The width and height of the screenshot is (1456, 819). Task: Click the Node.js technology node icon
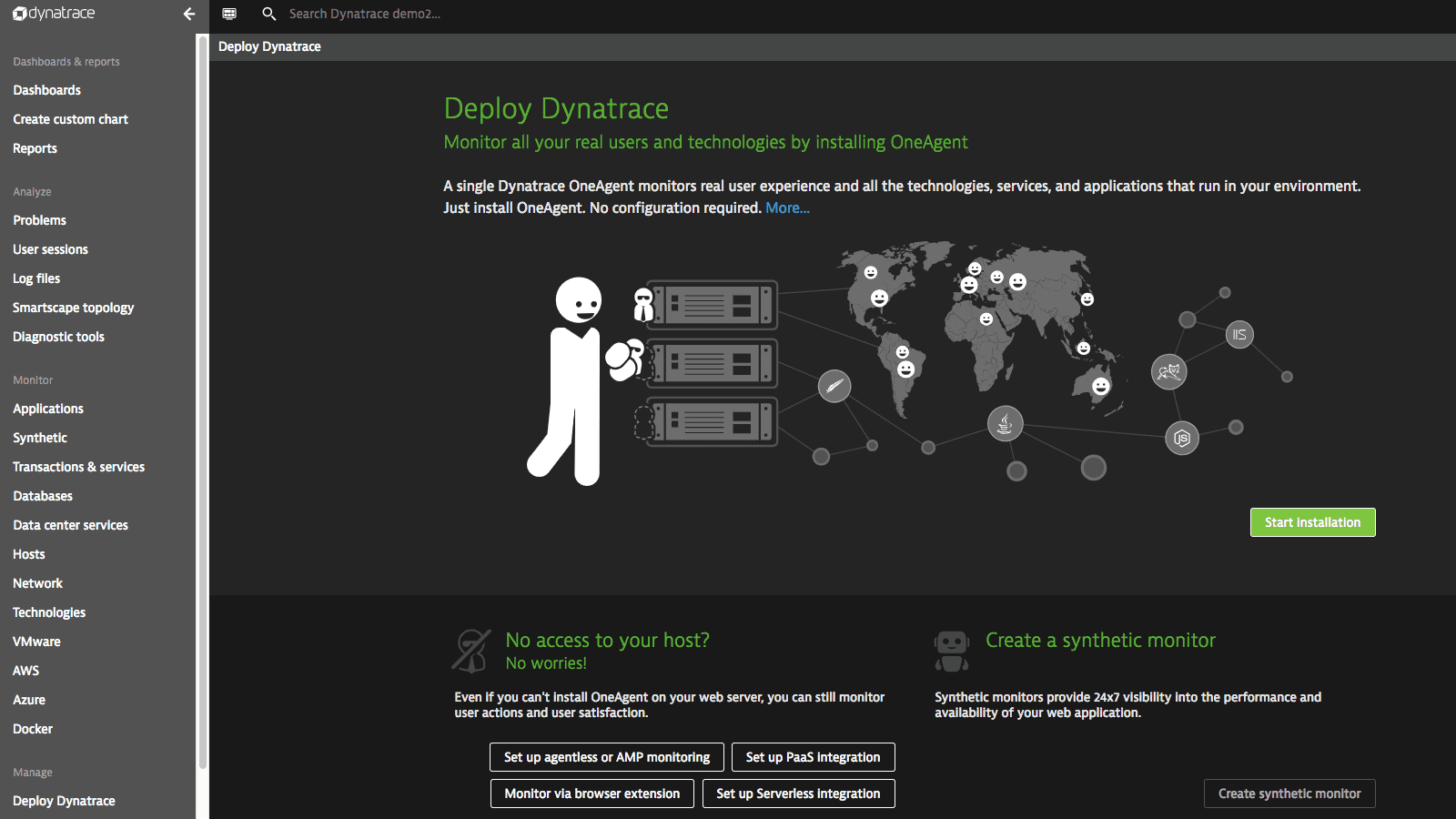tap(1182, 439)
